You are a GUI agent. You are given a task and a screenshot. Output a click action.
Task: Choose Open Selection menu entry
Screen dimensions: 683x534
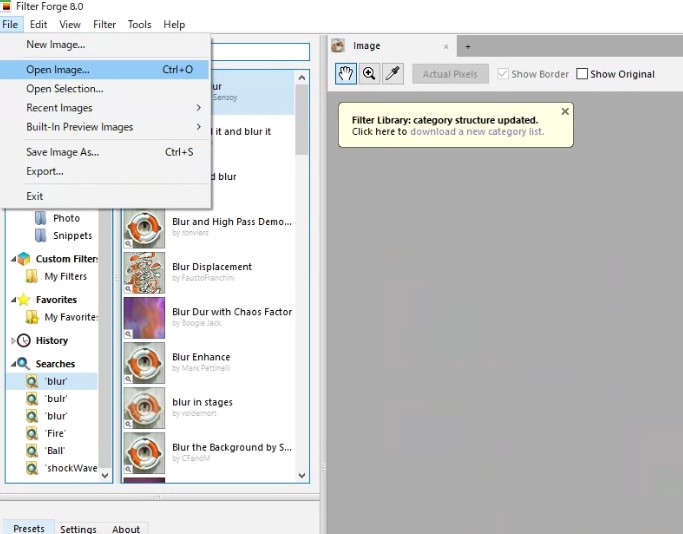tap(105, 89)
